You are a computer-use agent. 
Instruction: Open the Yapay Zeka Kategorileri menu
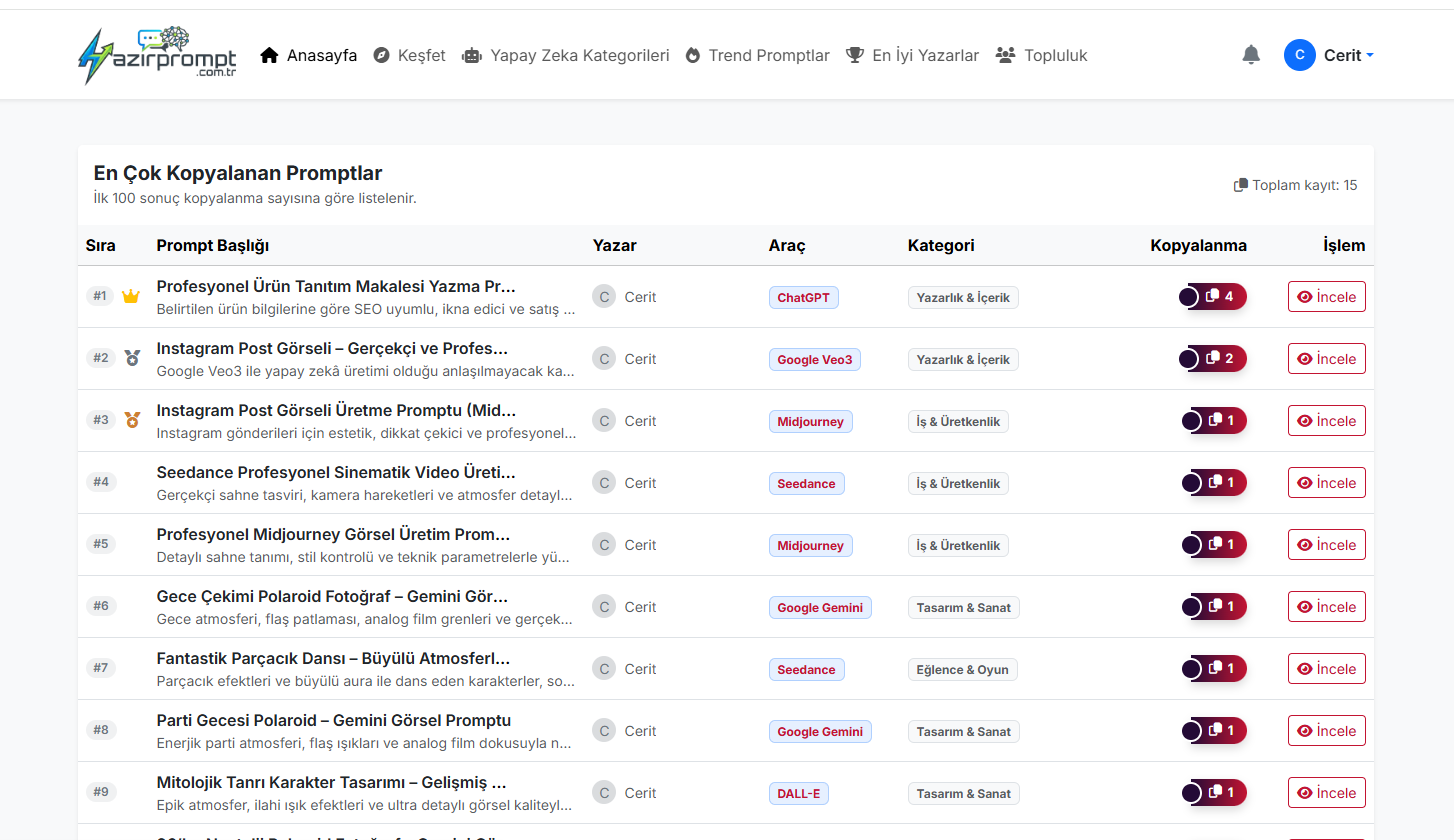pos(565,55)
